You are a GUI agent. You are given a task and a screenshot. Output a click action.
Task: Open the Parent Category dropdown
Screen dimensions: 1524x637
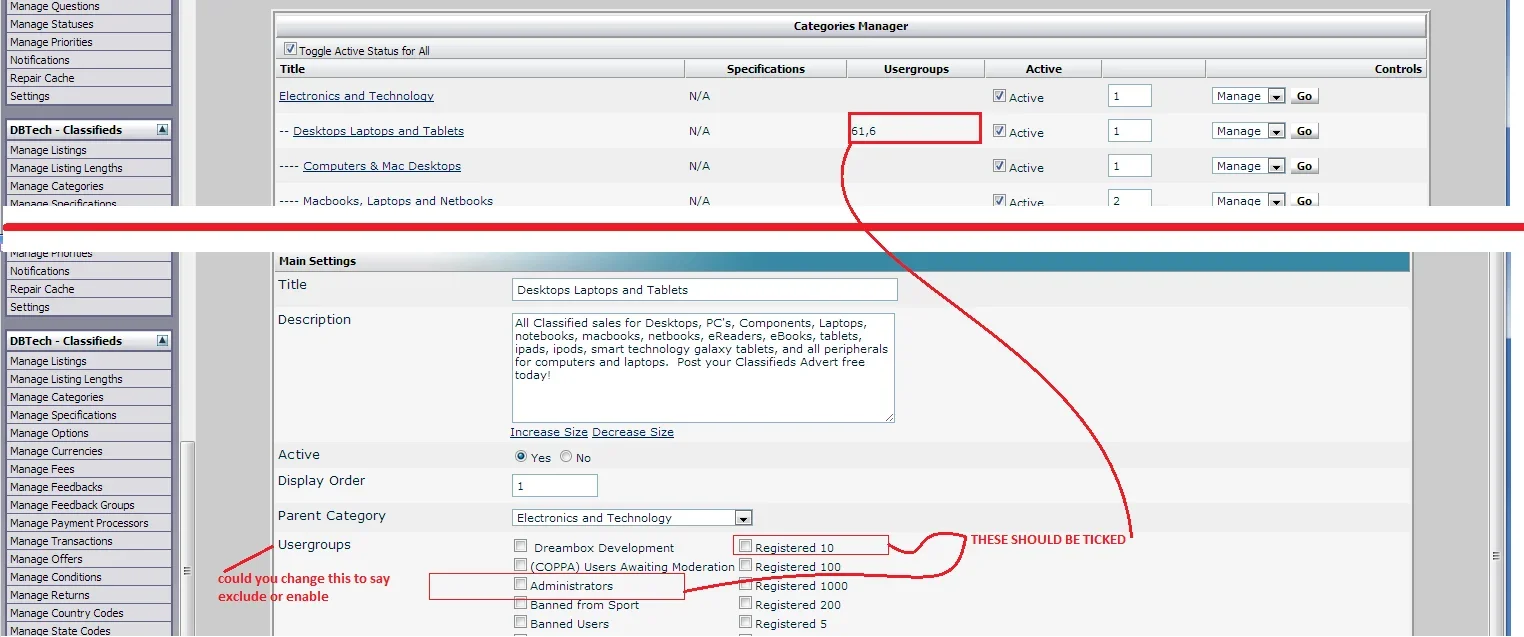click(x=632, y=518)
